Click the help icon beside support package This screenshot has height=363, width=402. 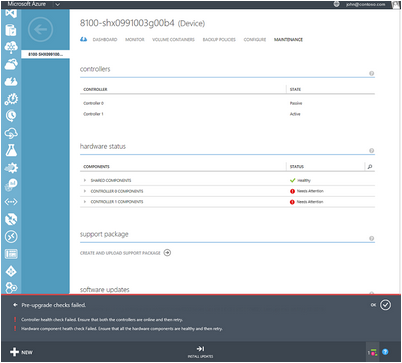(x=371, y=238)
